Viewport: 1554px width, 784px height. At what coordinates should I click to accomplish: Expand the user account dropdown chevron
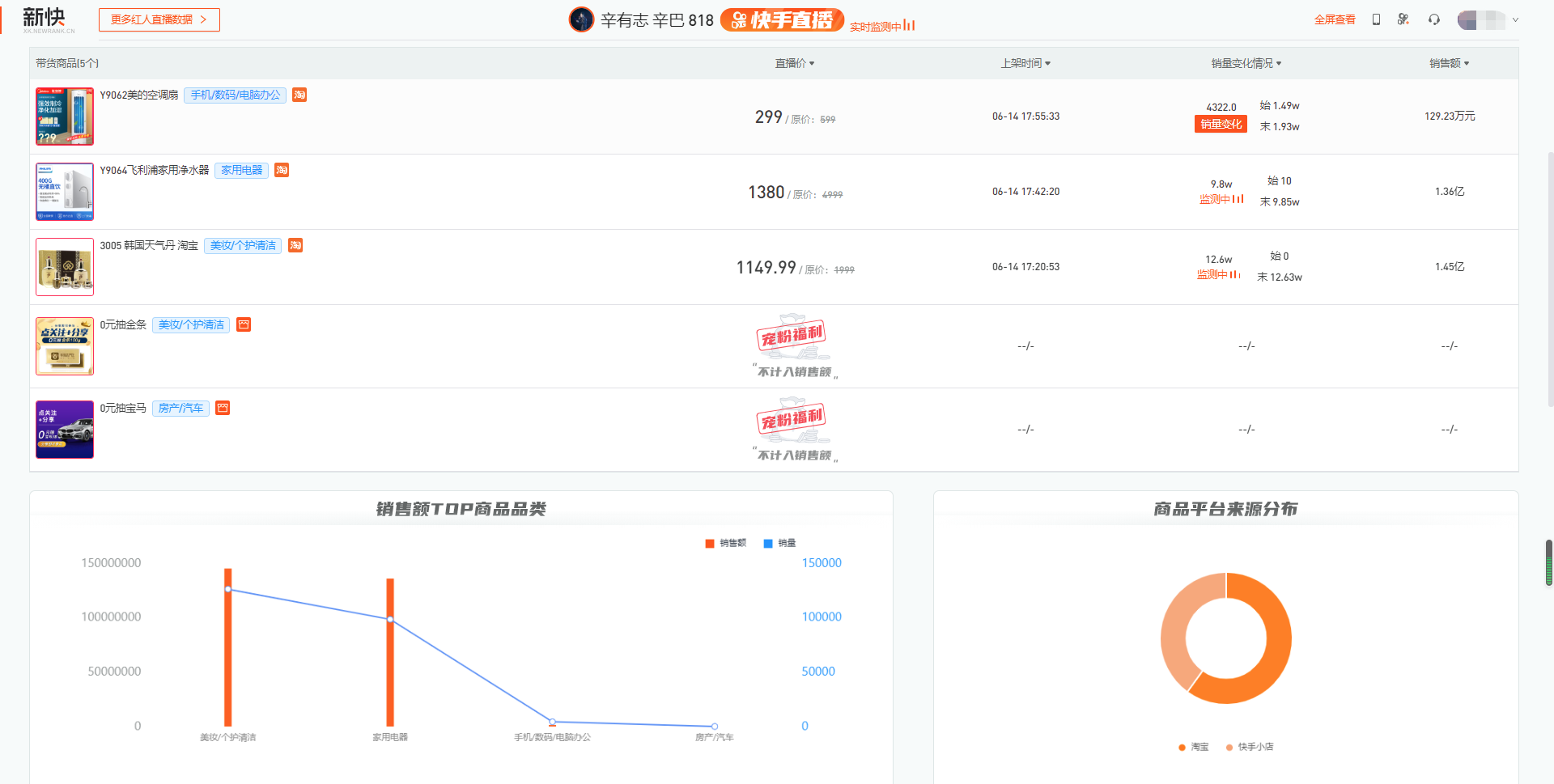[x=1515, y=20]
